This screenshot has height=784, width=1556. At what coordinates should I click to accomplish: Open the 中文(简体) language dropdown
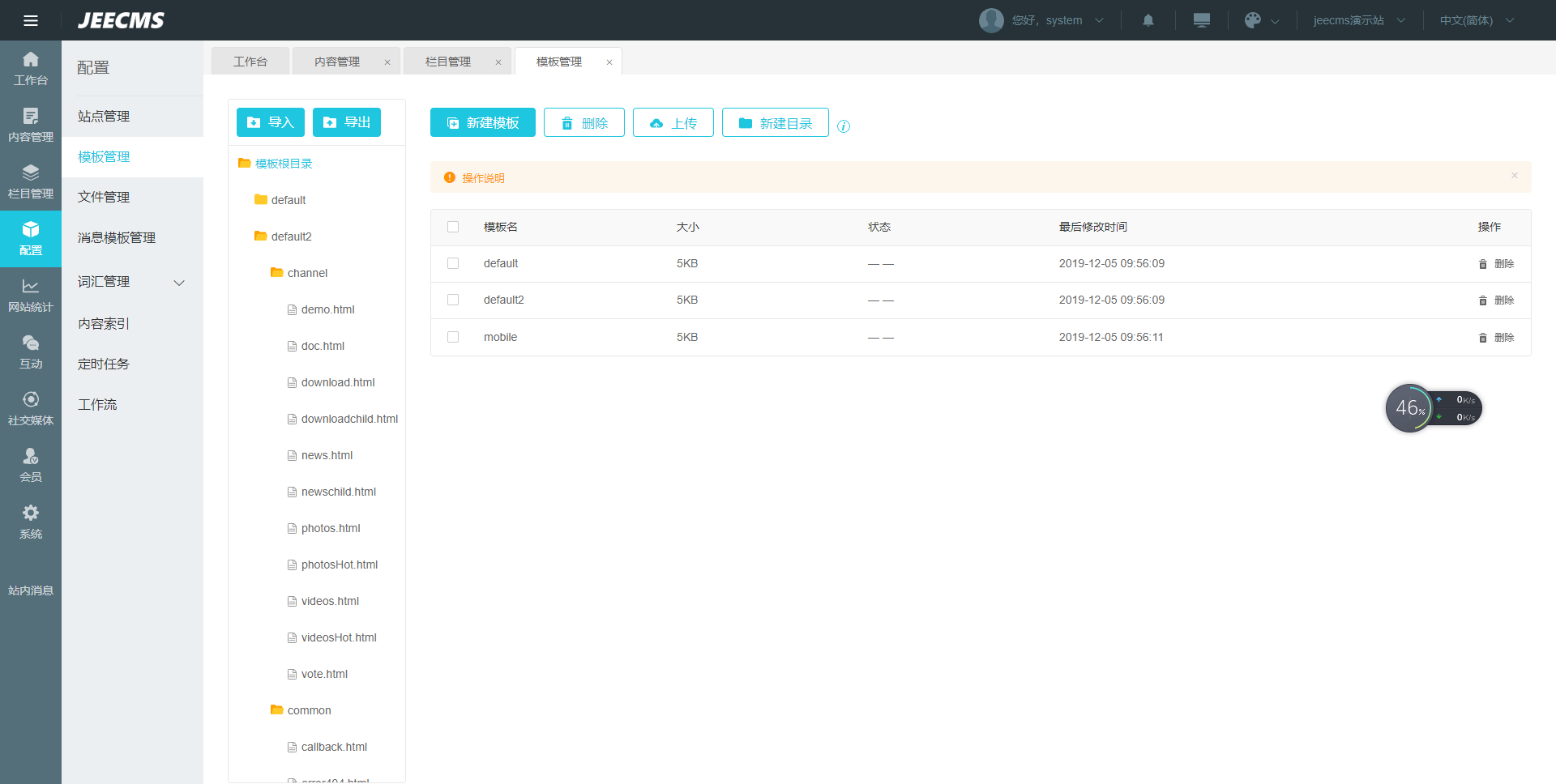1476,20
